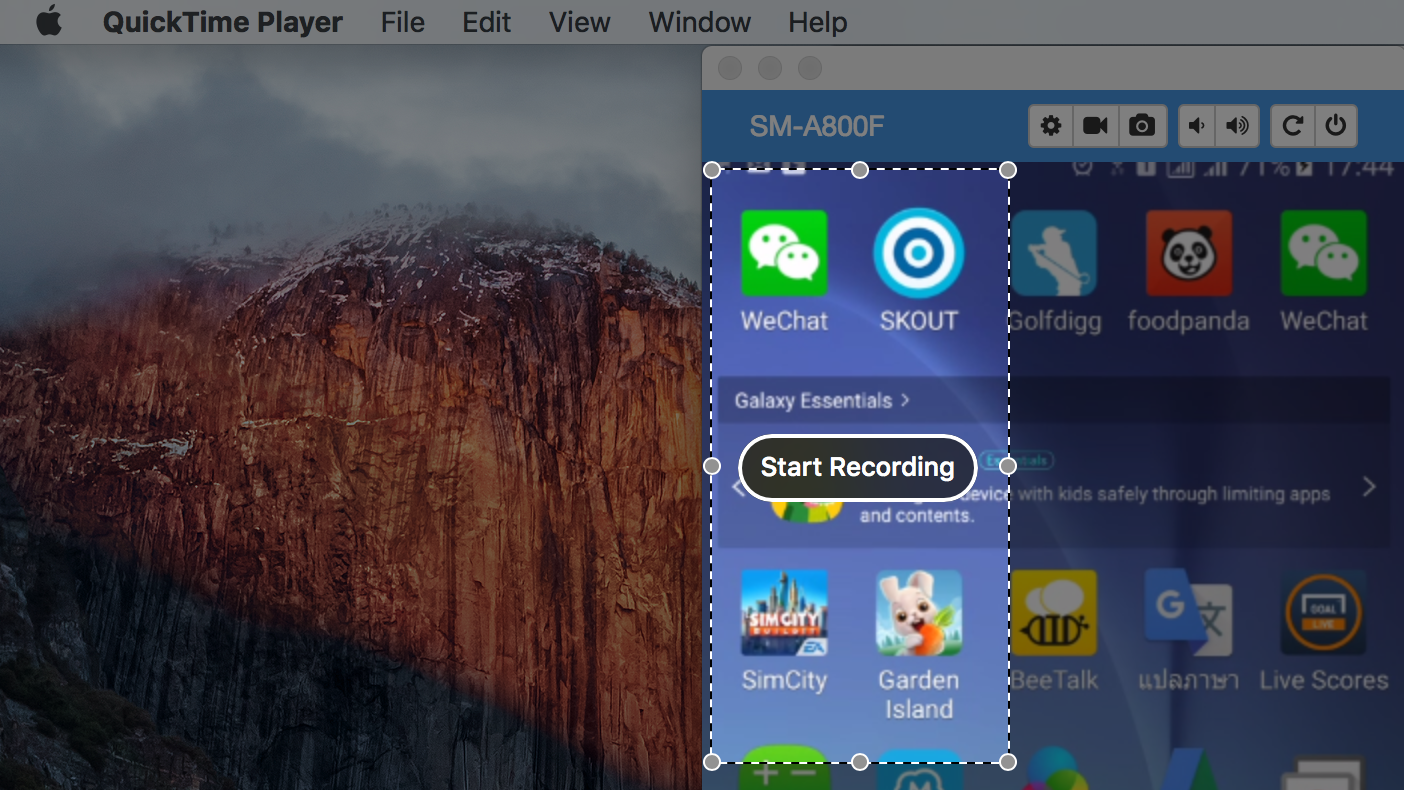The image size is (1404, 790).
Task: Click the video camera record icon
Action: 1096,126
